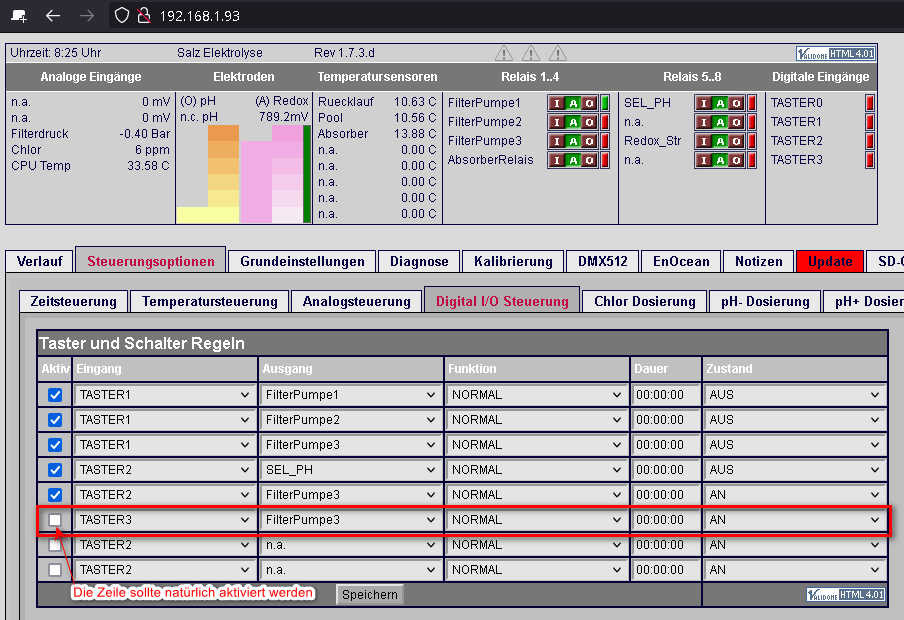Turn AbsorberRelais on with I button

(557, 160)
